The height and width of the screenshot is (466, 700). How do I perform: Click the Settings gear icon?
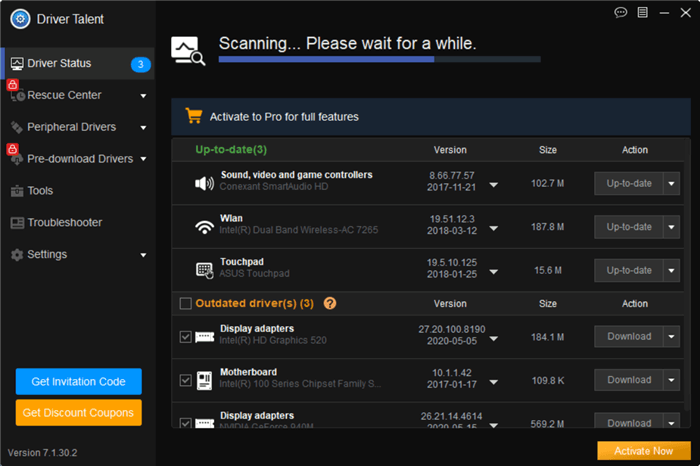tap(17, 254)
